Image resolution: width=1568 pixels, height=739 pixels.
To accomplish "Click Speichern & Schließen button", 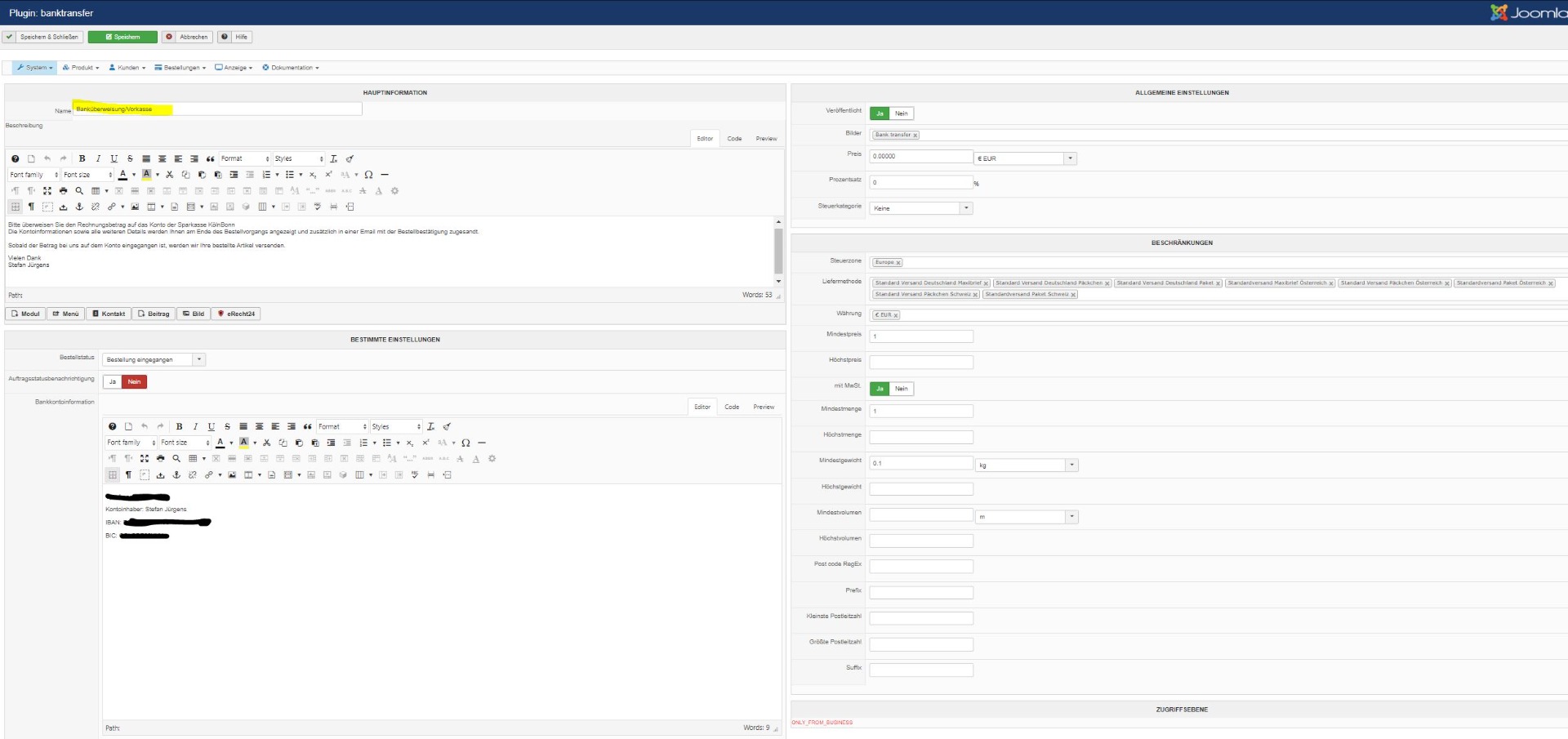I will (42, 37).
